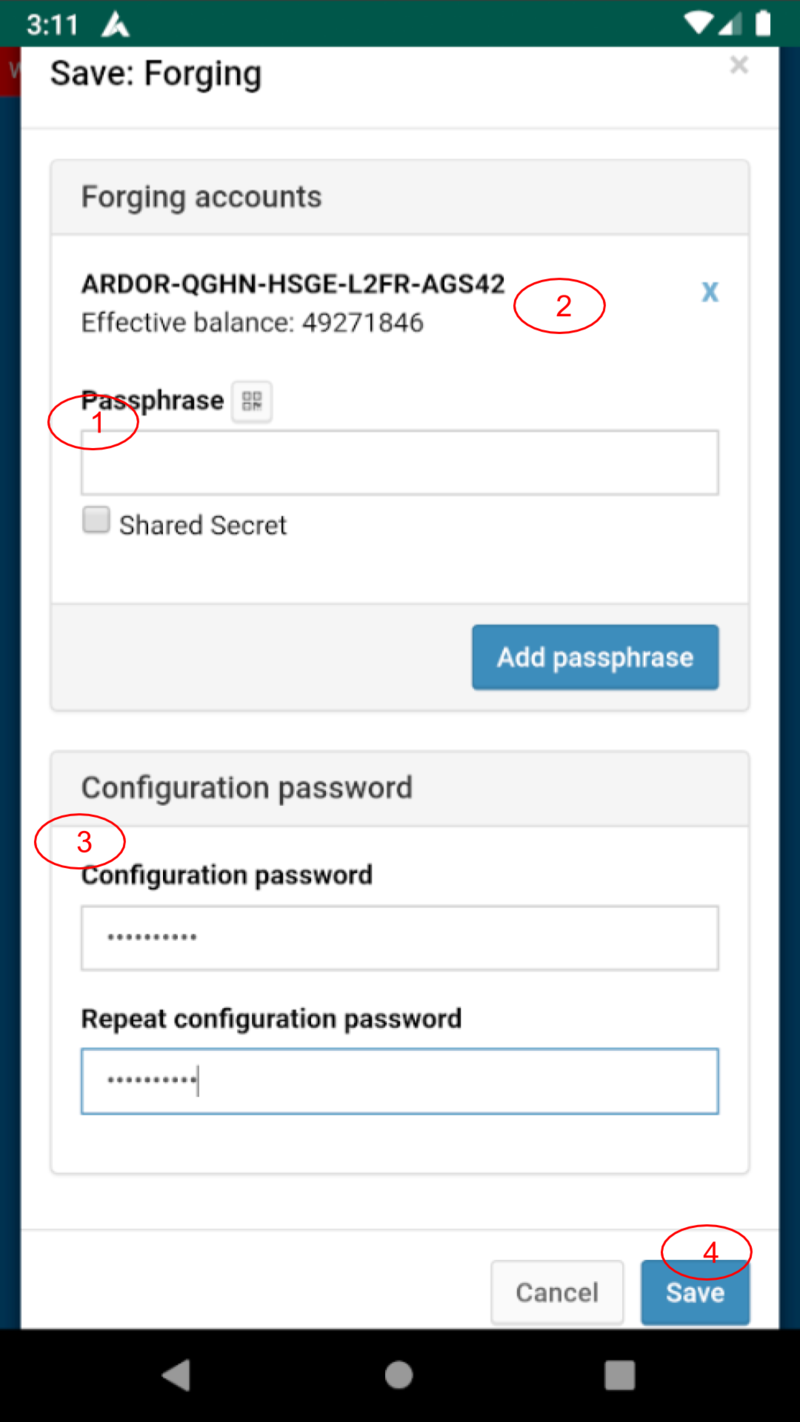Open recent apps with the square icon

(x=620, y=1374)
